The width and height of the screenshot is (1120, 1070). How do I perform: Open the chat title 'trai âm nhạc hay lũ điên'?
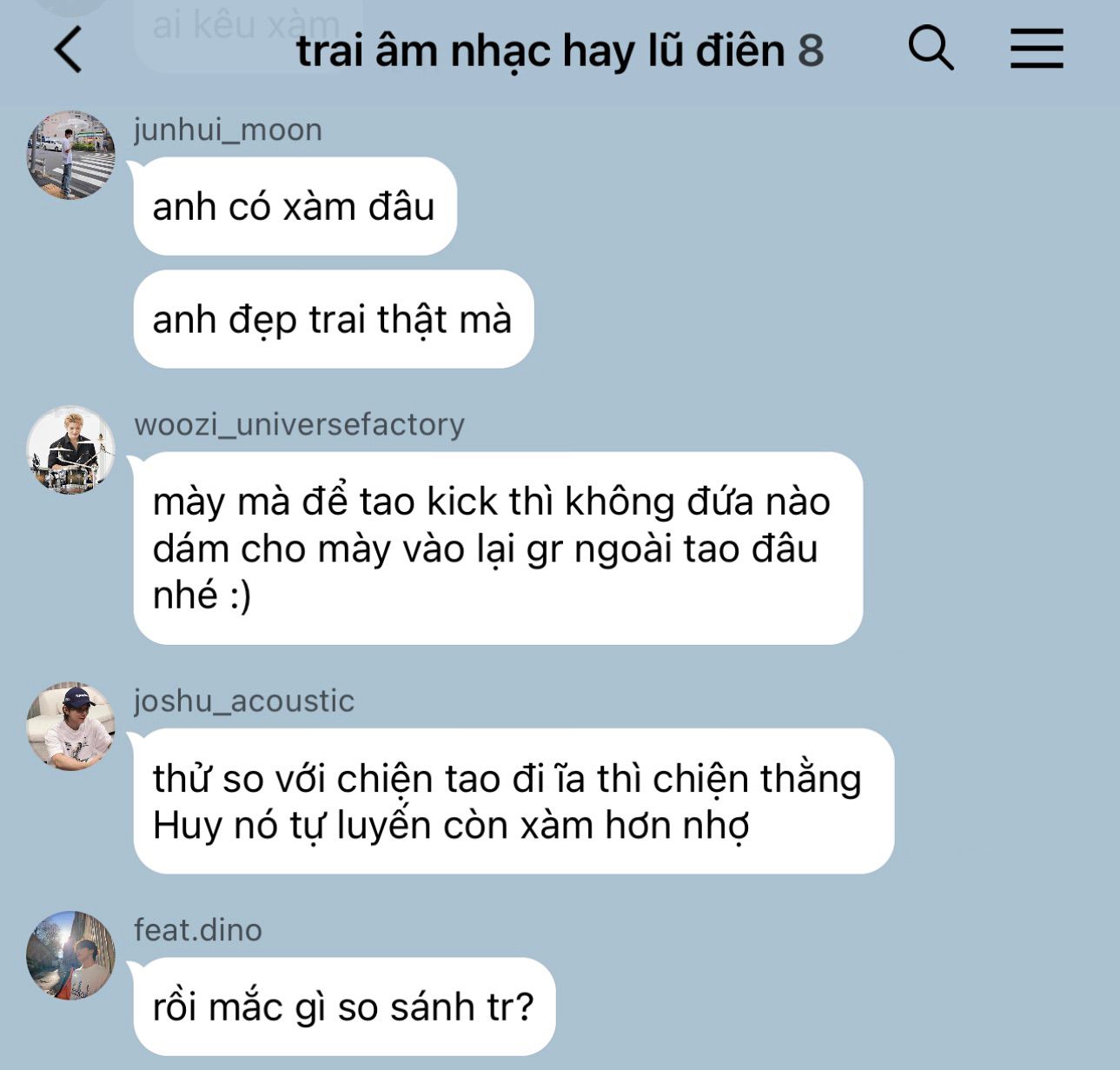coord(540,50)
